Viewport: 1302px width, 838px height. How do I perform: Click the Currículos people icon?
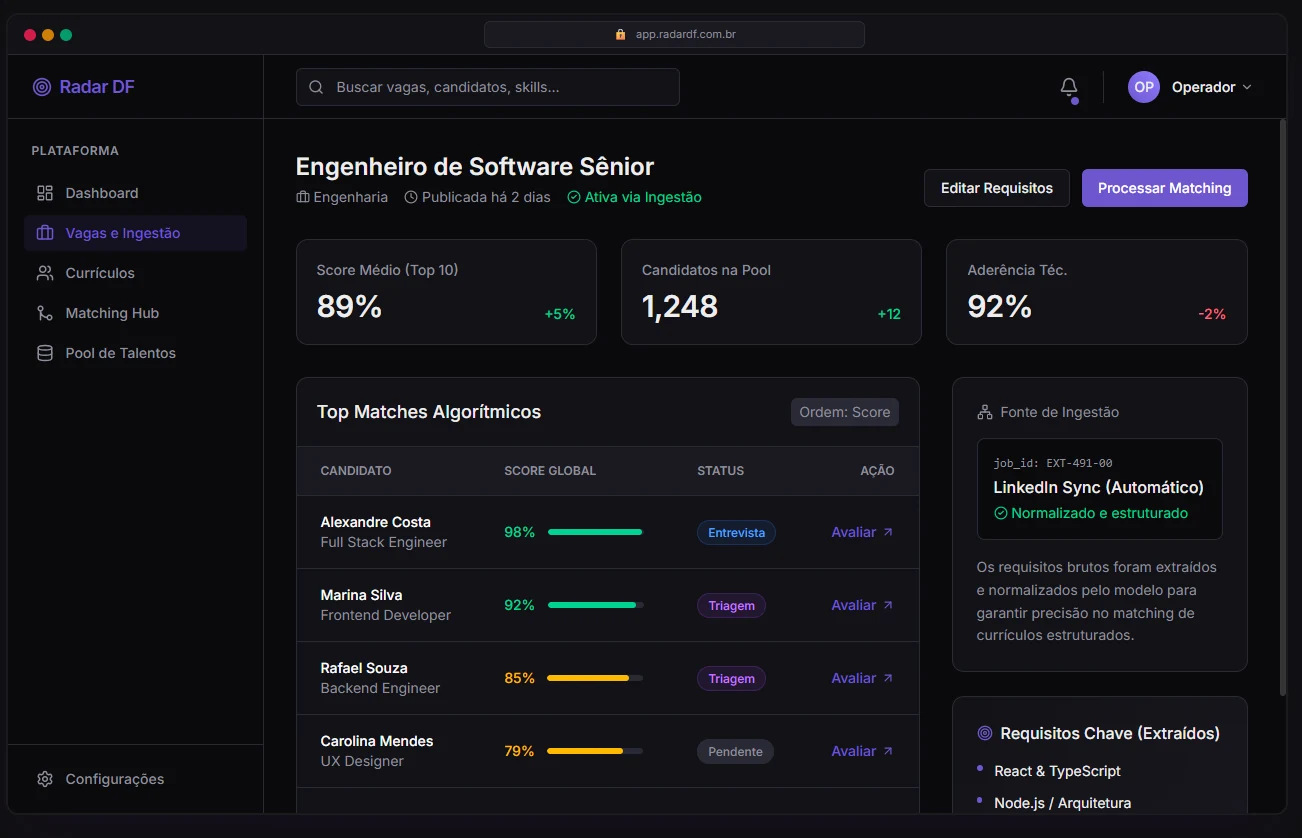45,273
